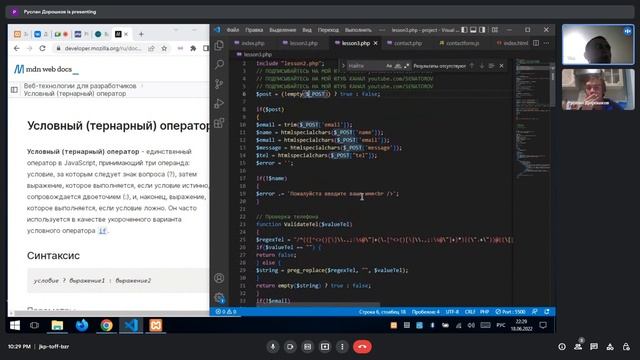The image size is (640, 360).
Task: Toggle the panel layout icon in title bar
Action: point(473,30)
